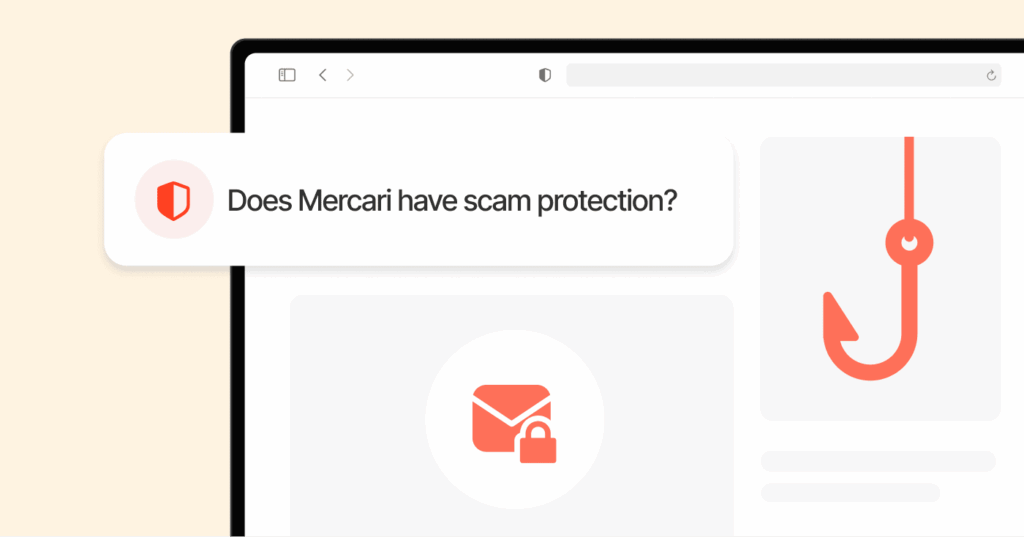Open the privacy shield in toolbar
The width and height of the screenshot is (1024, 537).
pyautogui.click(x=545, y=75)
